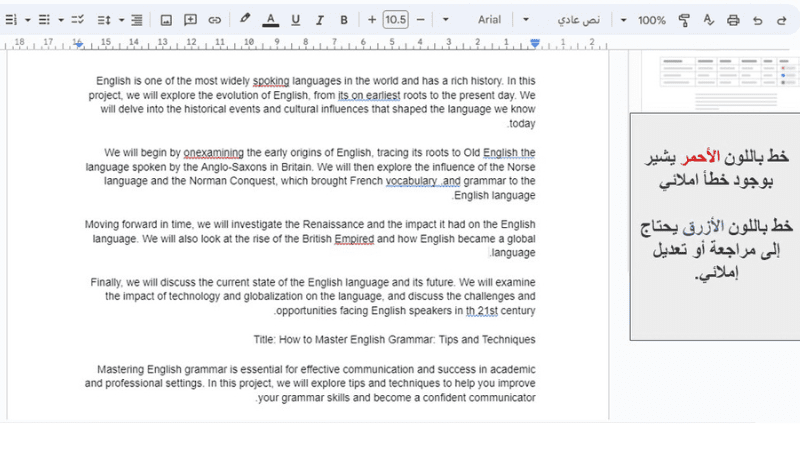Add a comment from the toolbar

190,20
